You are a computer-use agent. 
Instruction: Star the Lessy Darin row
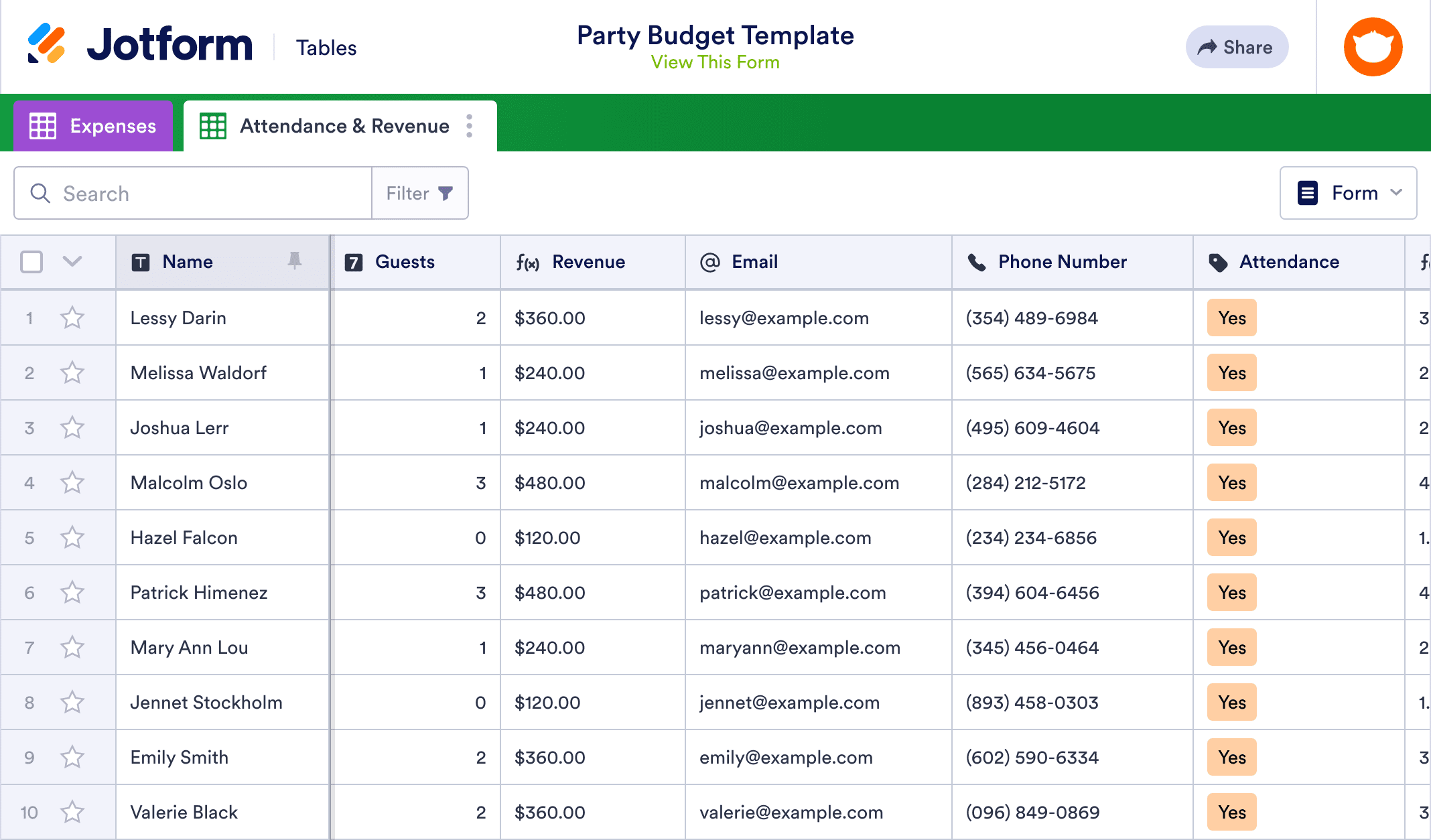(x=72, y=318)
